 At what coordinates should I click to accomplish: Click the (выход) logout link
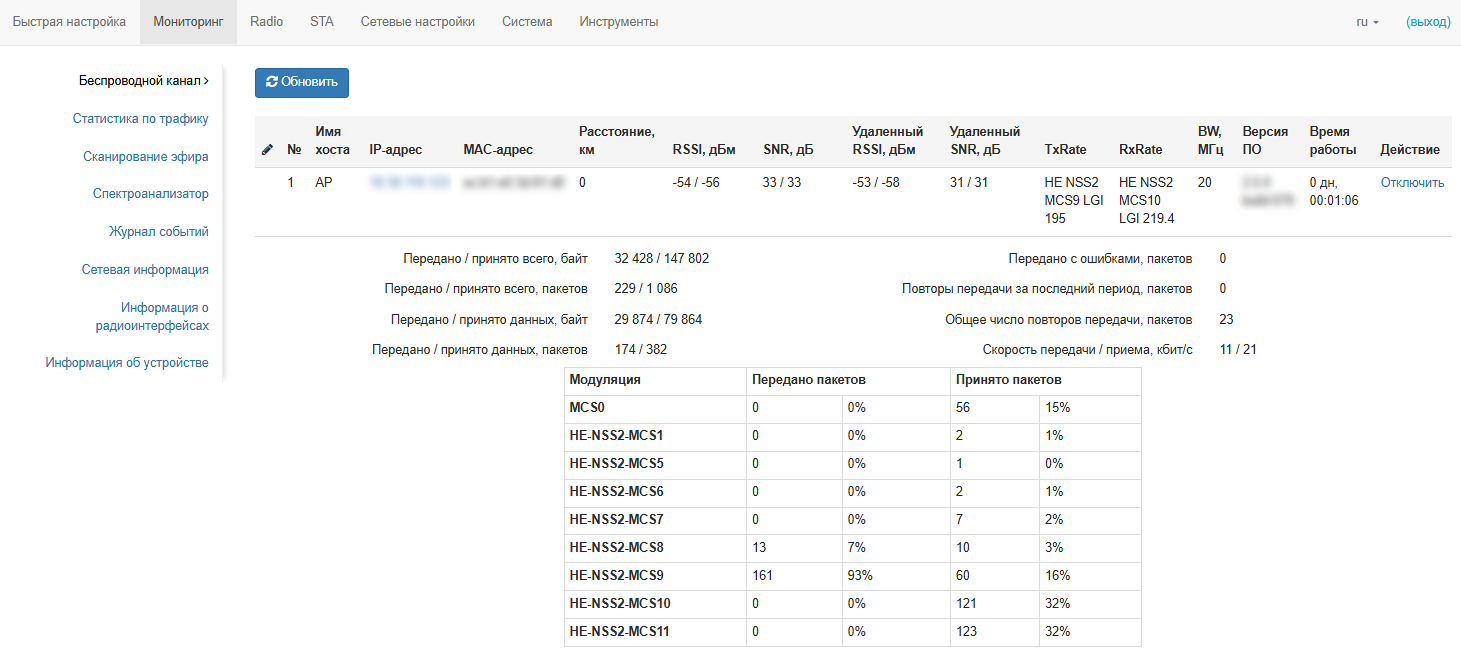tap(1427, 22)
